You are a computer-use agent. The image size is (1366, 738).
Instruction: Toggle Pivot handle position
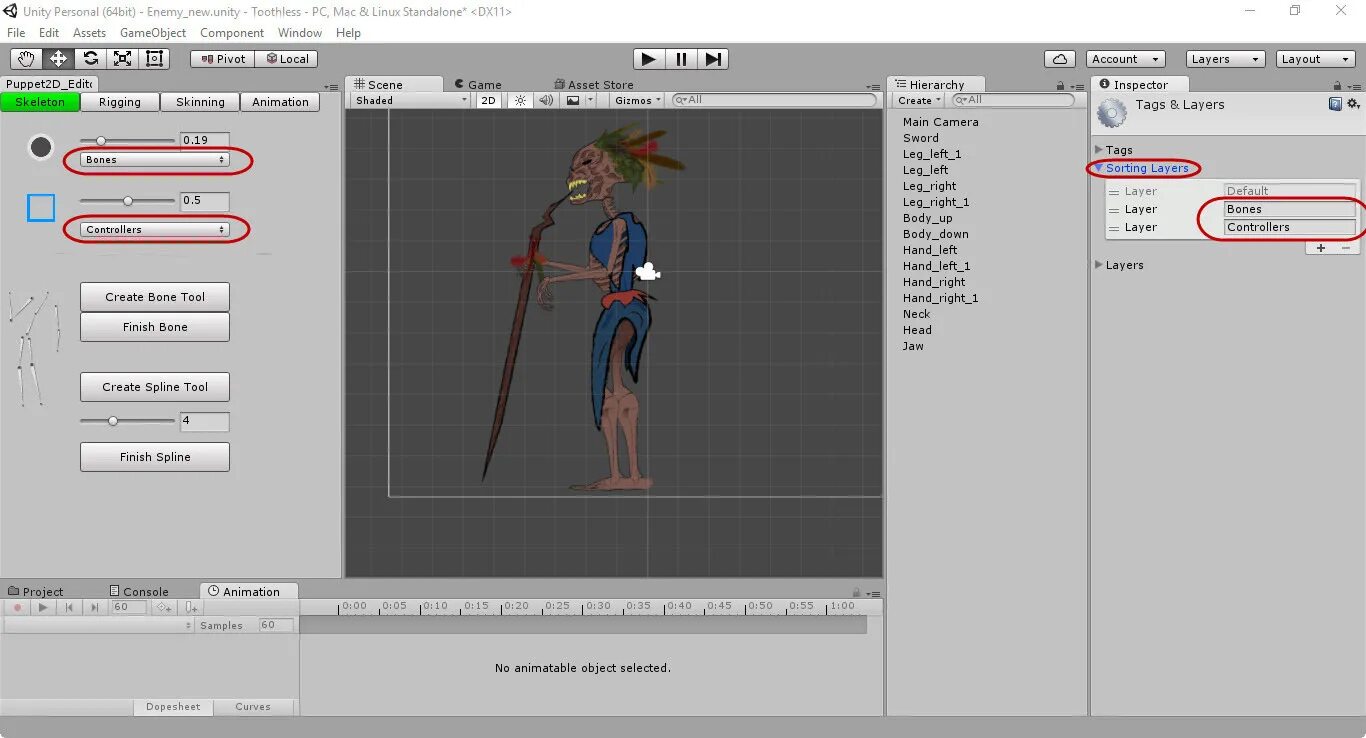point(222,59)
